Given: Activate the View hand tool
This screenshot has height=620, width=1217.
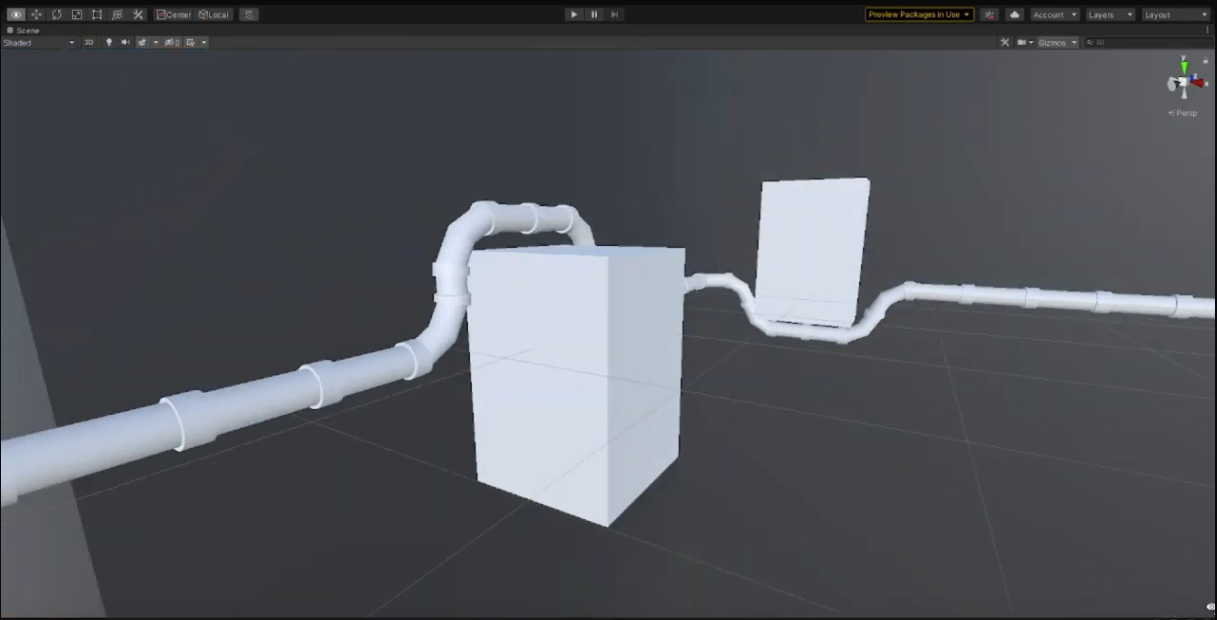Looking at the screenshot, I should (x=16, y=14).
